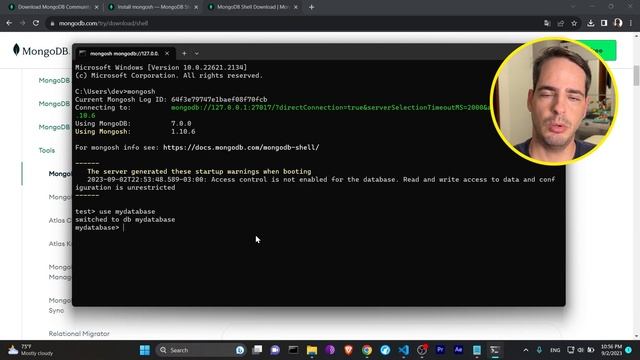Screen dimensions: 640x360
Task: Open the terminal profiles dropdown arrow
Action: coord(197,53)
